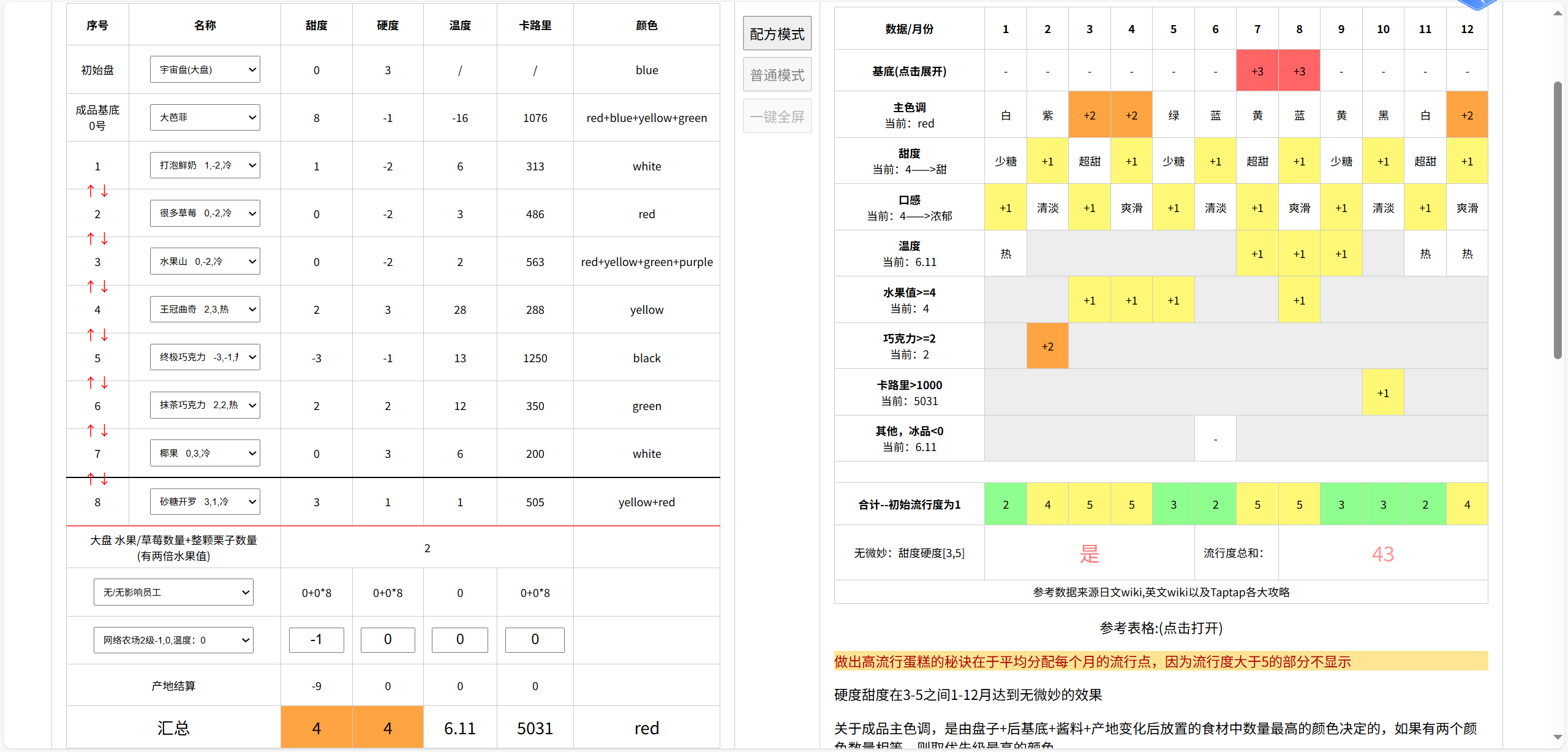The image size is (1568, 752).
Task: Click the 主色调 当前: red row label
Action: click(x=910, y=115)
